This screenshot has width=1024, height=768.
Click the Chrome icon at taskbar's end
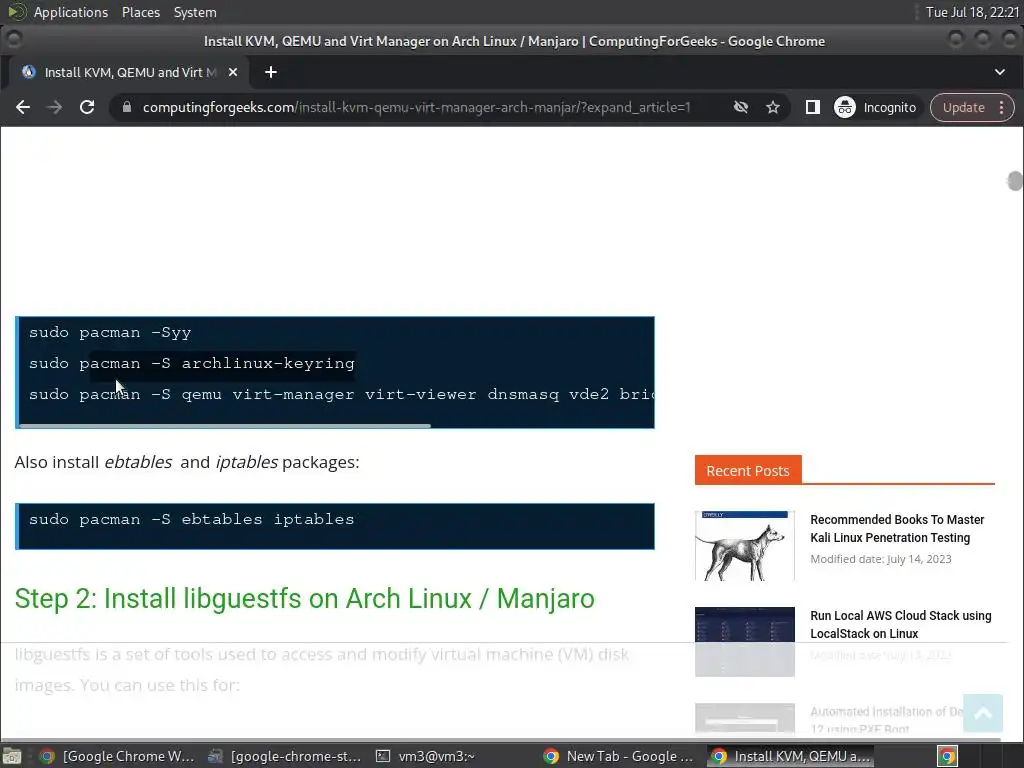point(947,756)
